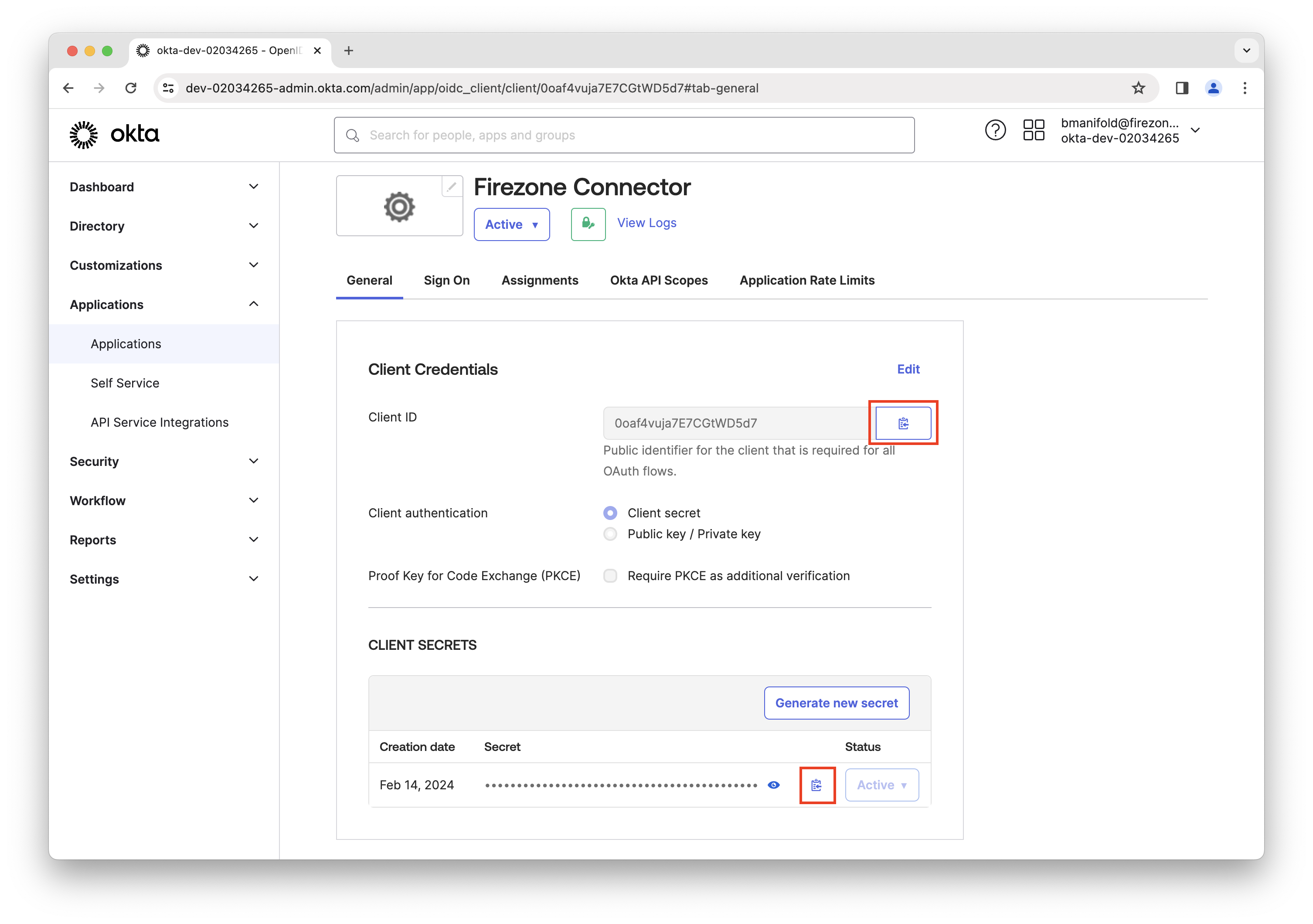Switch to the Sign On tab
The image size is (1313, 924).
(447, 280)
